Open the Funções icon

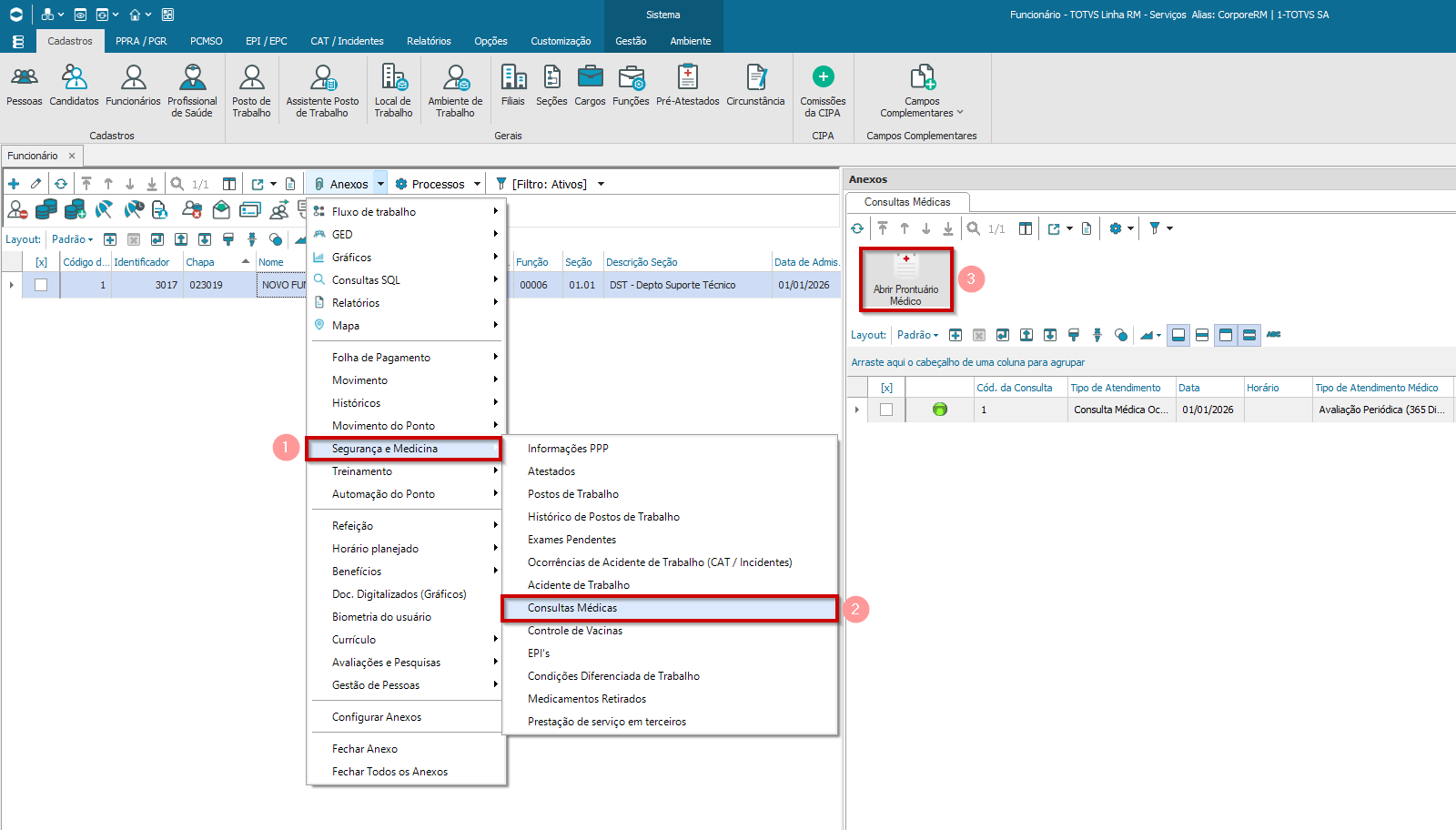tap(631, 86)
